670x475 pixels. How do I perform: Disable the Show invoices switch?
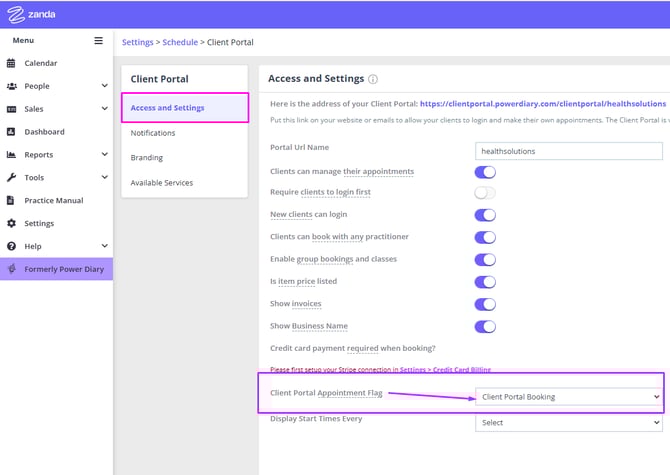(x=485, y=304)
